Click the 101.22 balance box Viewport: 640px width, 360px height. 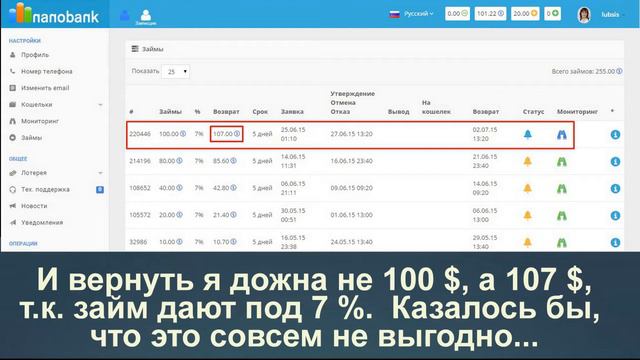(490, 14)
